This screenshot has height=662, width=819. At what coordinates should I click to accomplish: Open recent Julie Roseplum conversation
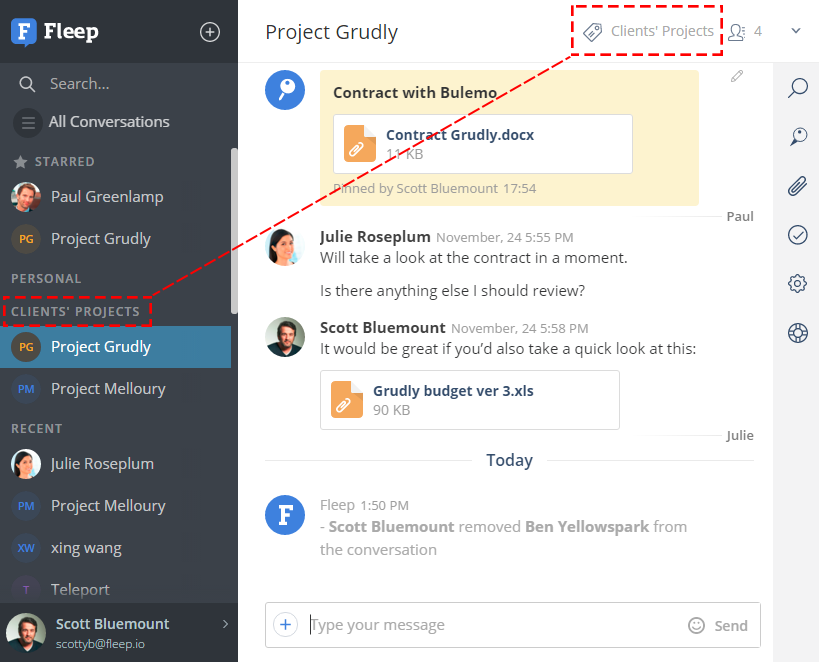[x=115, y=464]
